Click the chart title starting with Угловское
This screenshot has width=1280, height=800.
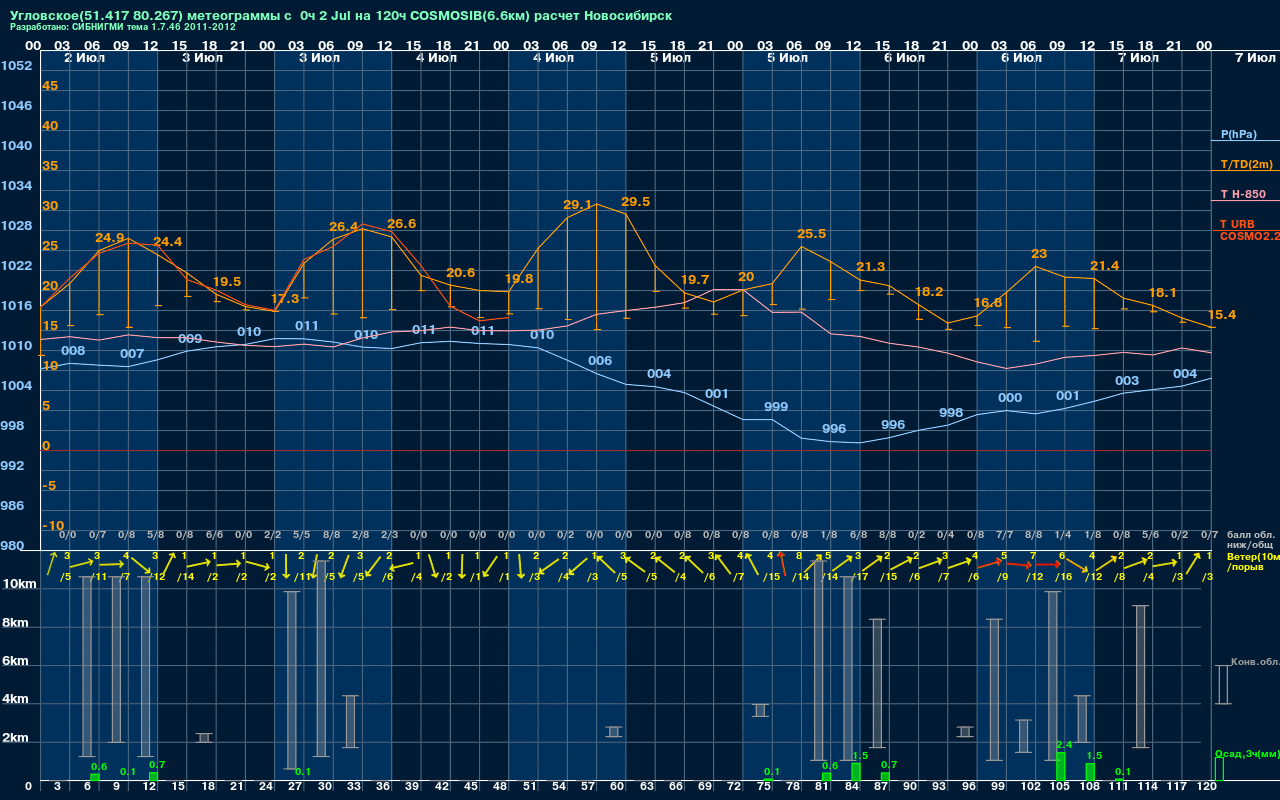[x=341, y=16]
